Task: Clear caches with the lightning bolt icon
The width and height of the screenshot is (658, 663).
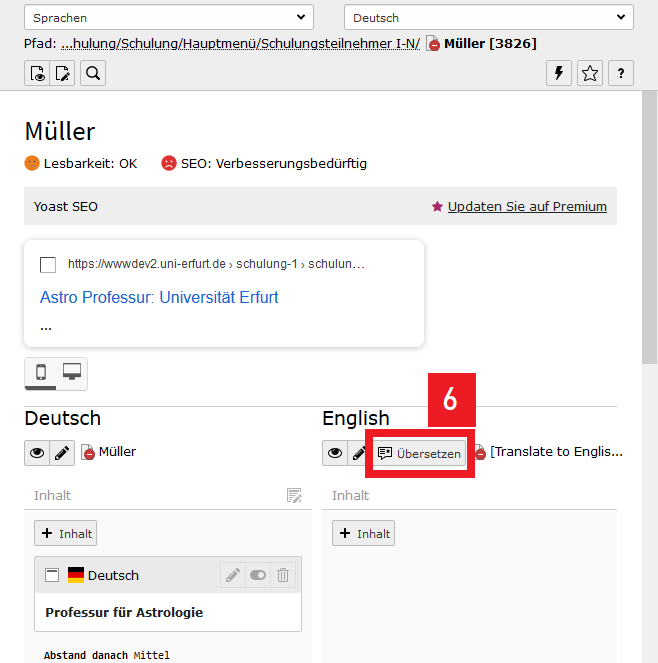Action: click(560, 73)
